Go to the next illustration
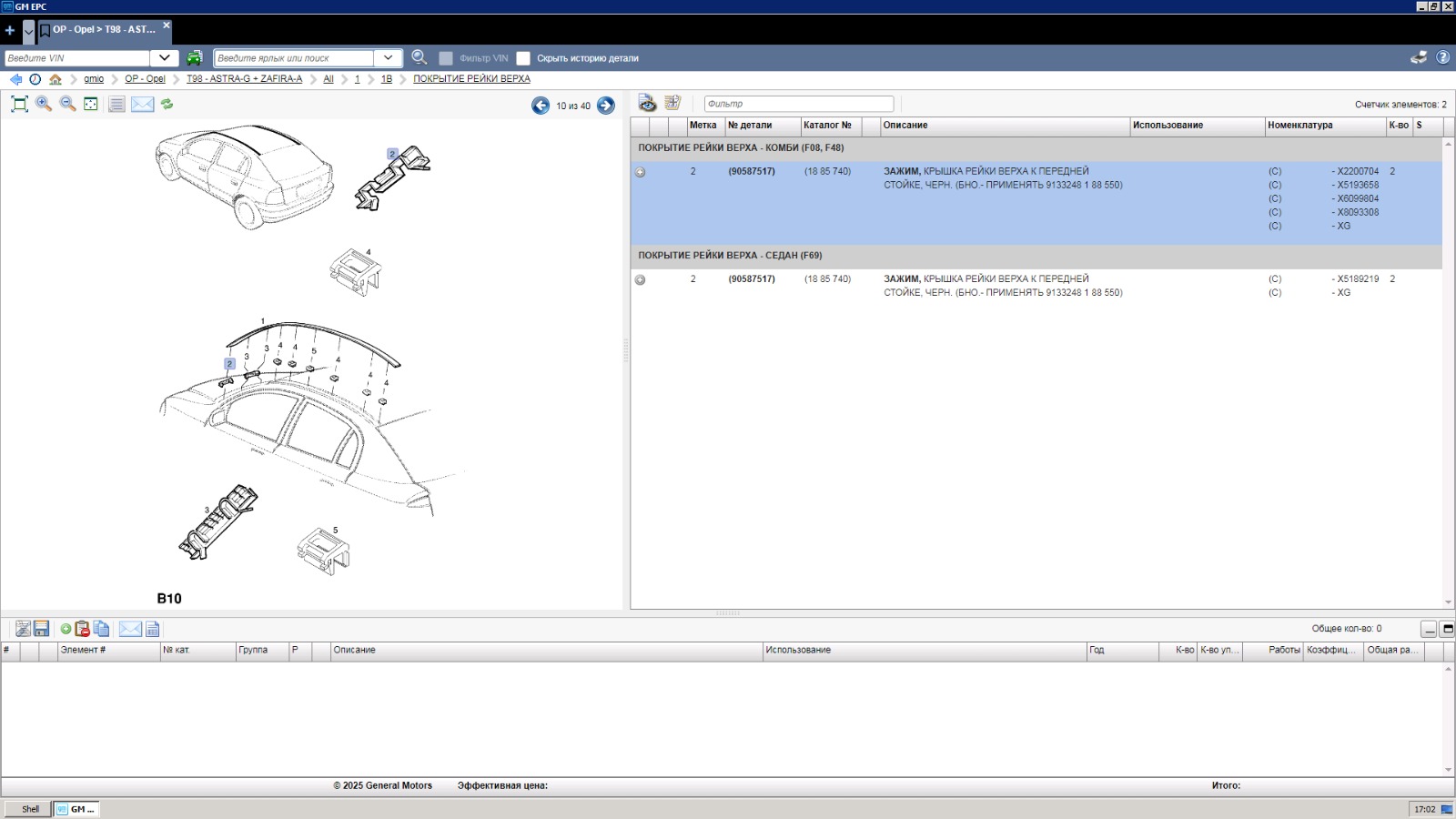This screenshot has height=819, width=1456. tap(606, 106)
